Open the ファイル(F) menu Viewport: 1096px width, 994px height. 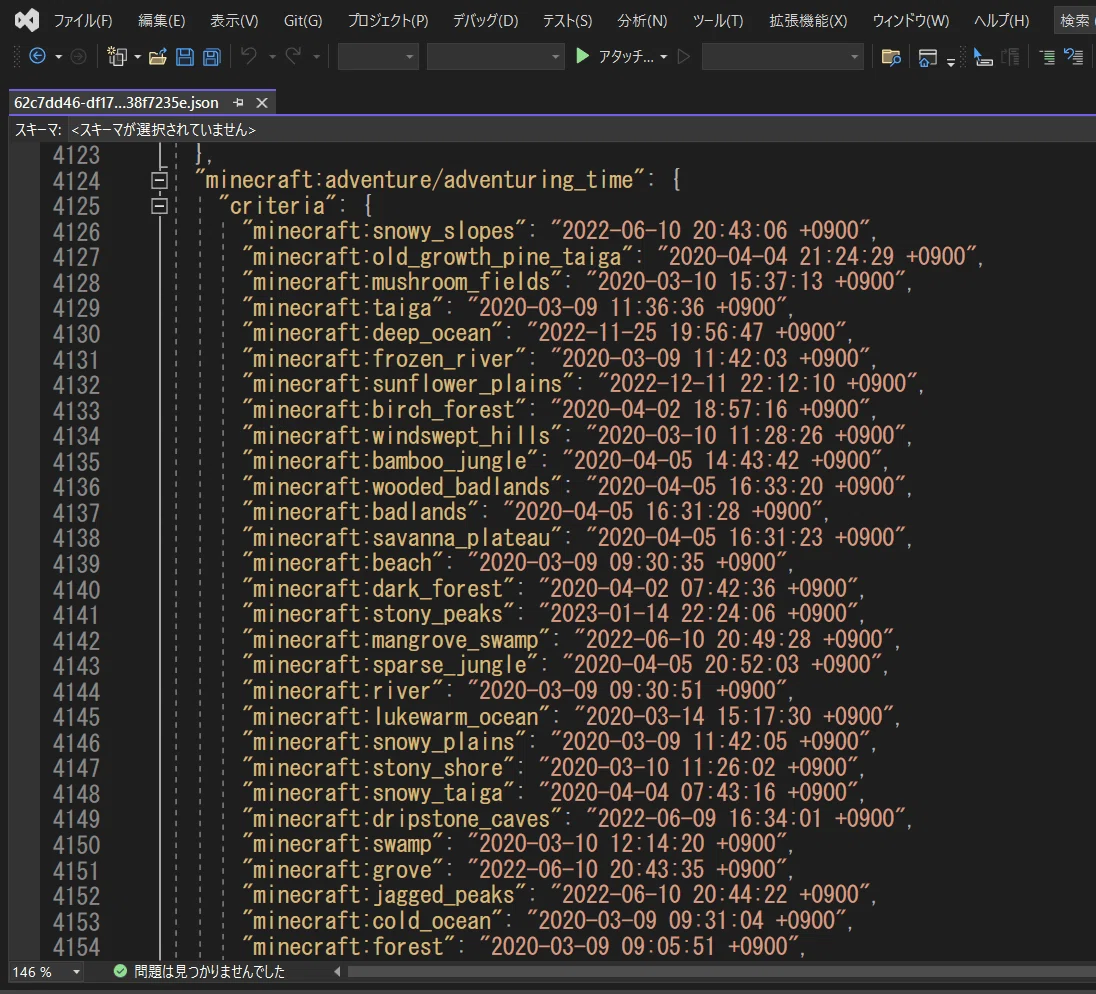click(x=82, y=21)
